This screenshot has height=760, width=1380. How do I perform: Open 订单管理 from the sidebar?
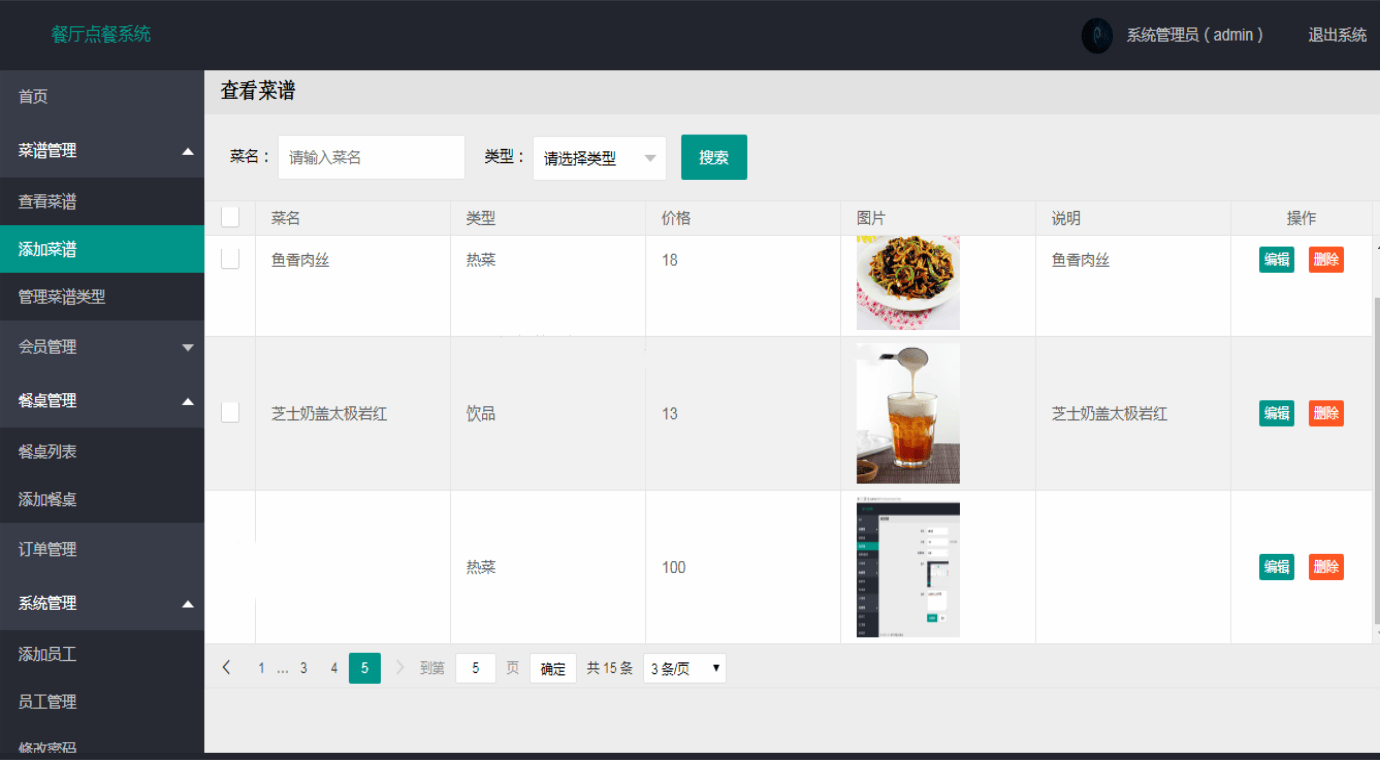pyautogui.click(x=102, y=549)
